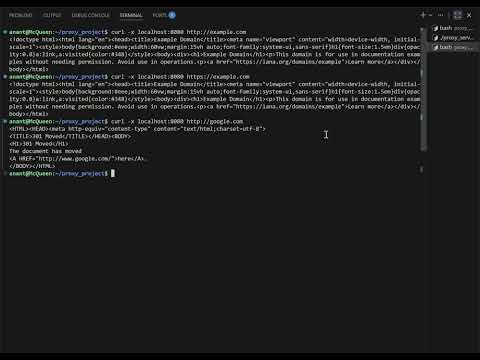
Task: Close the terminal panel
Action: (x=469, y=15)
